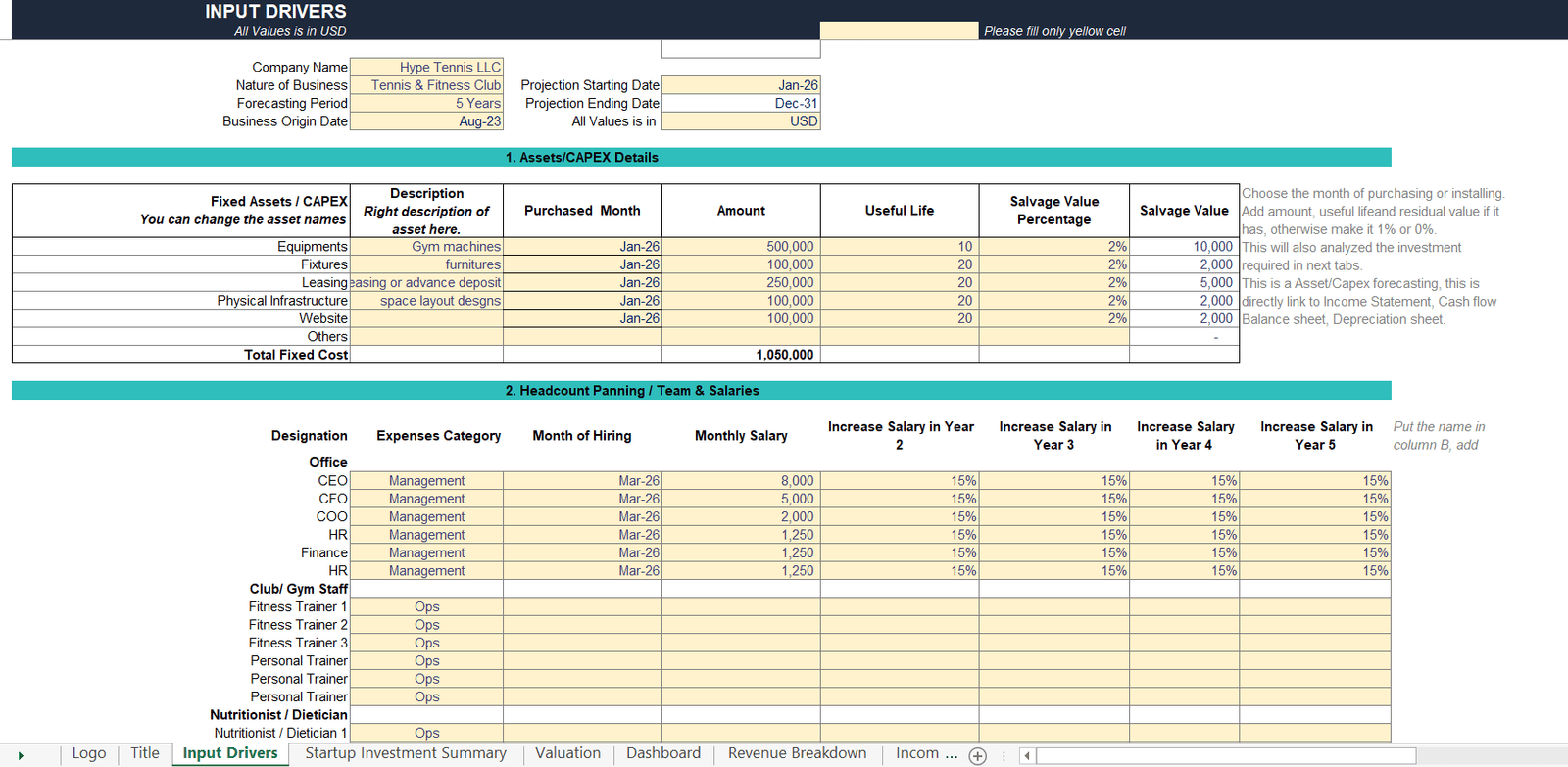
Task: Select the Company Name cell Hype Tennis LLC
Action: 426,68
